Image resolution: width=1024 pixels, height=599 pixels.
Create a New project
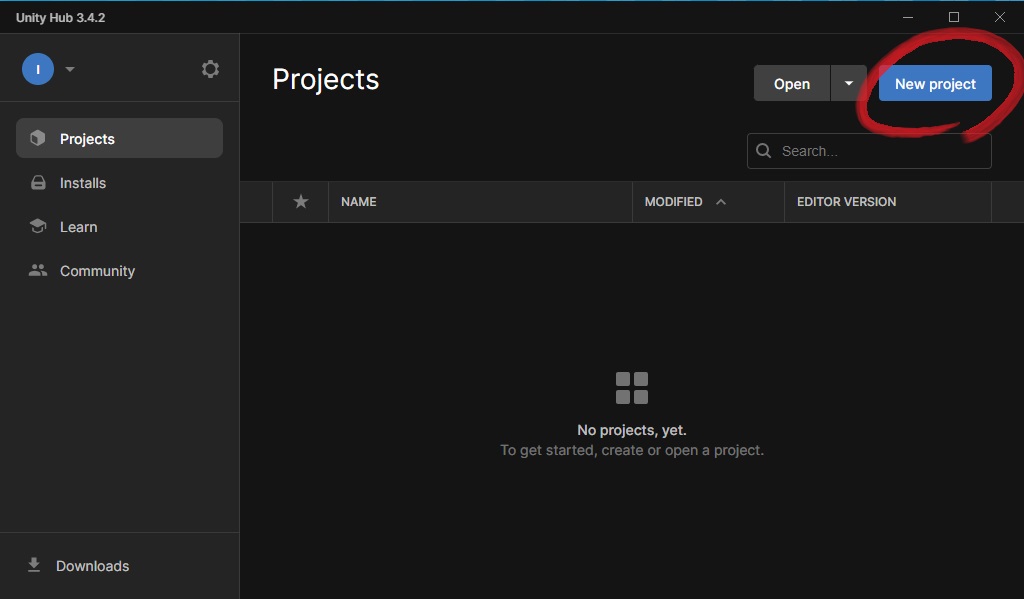point(935,84)
